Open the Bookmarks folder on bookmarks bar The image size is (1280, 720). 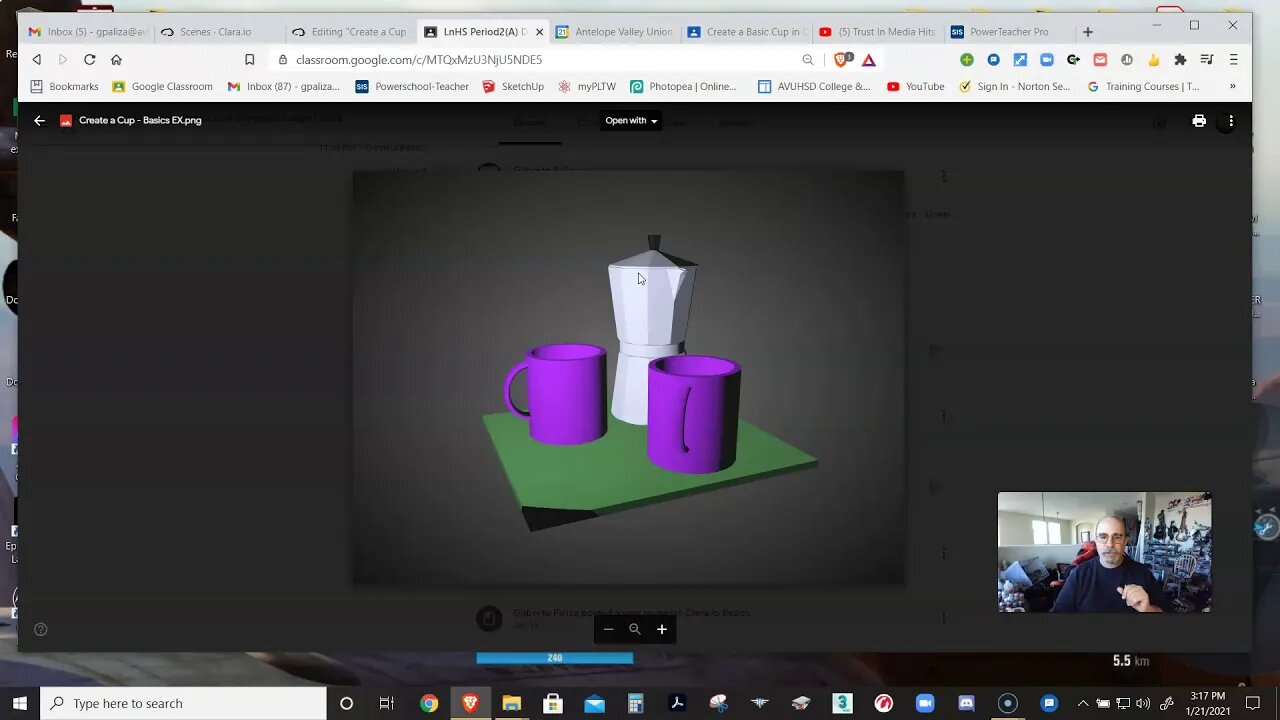(x=64, y=87)
